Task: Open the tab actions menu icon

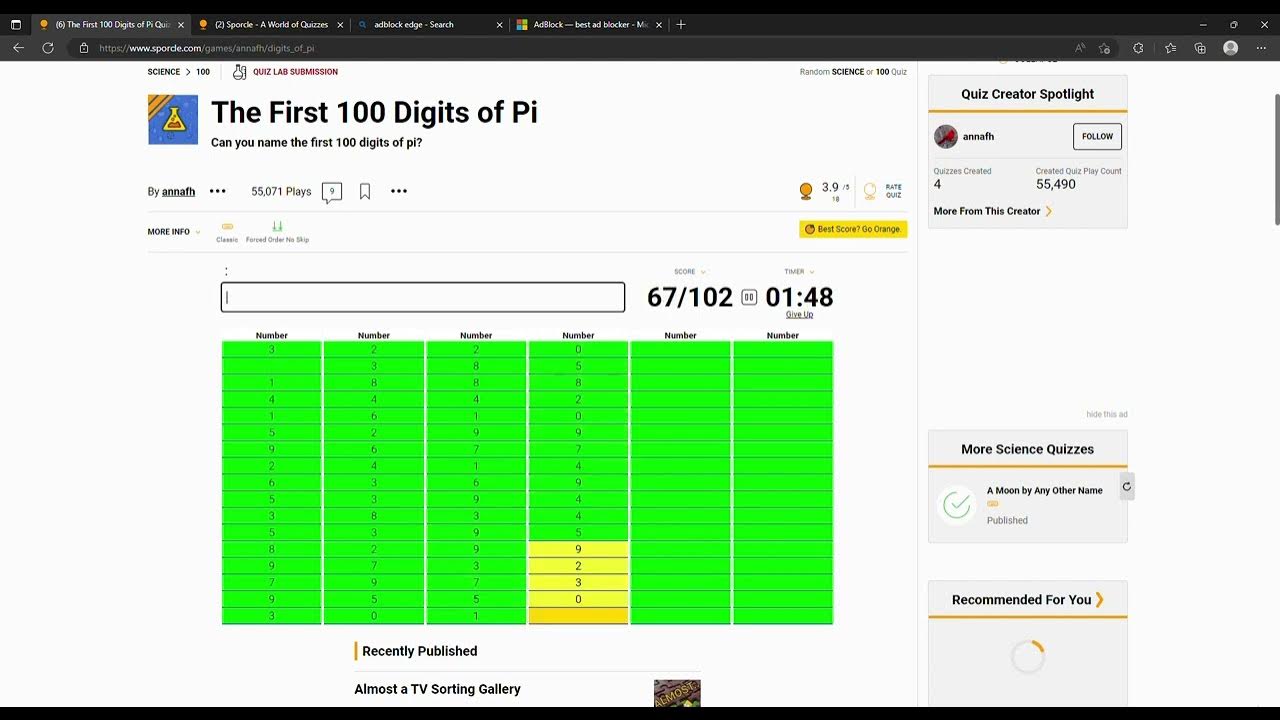Action: pyautogui.click(x=16, y=24)
